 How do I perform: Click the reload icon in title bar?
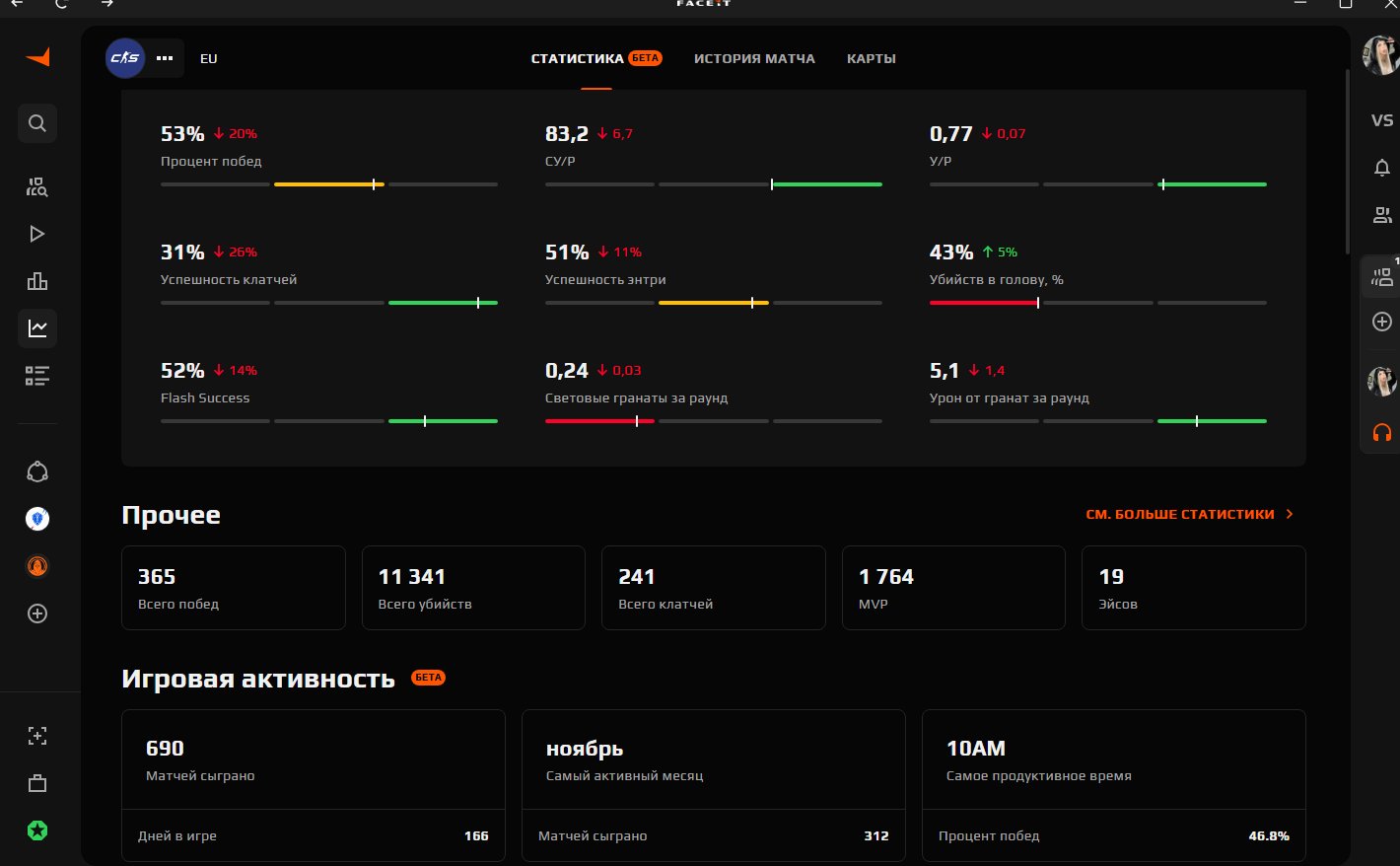61,3
